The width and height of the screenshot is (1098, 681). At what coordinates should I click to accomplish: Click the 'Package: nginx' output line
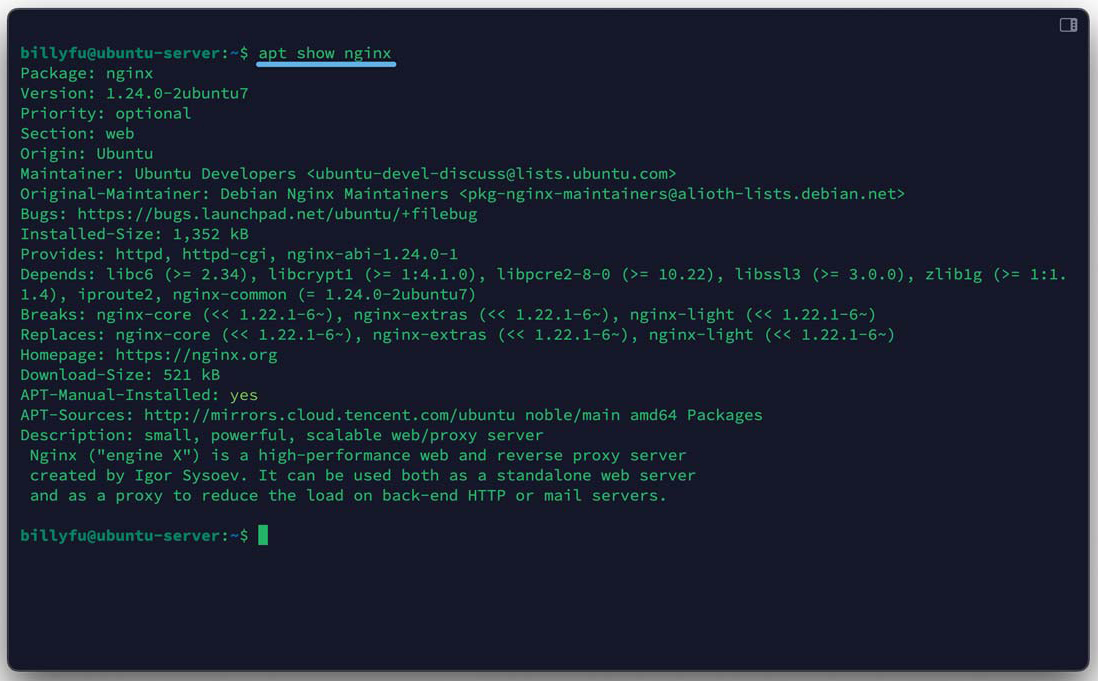[x=87, y=73]
